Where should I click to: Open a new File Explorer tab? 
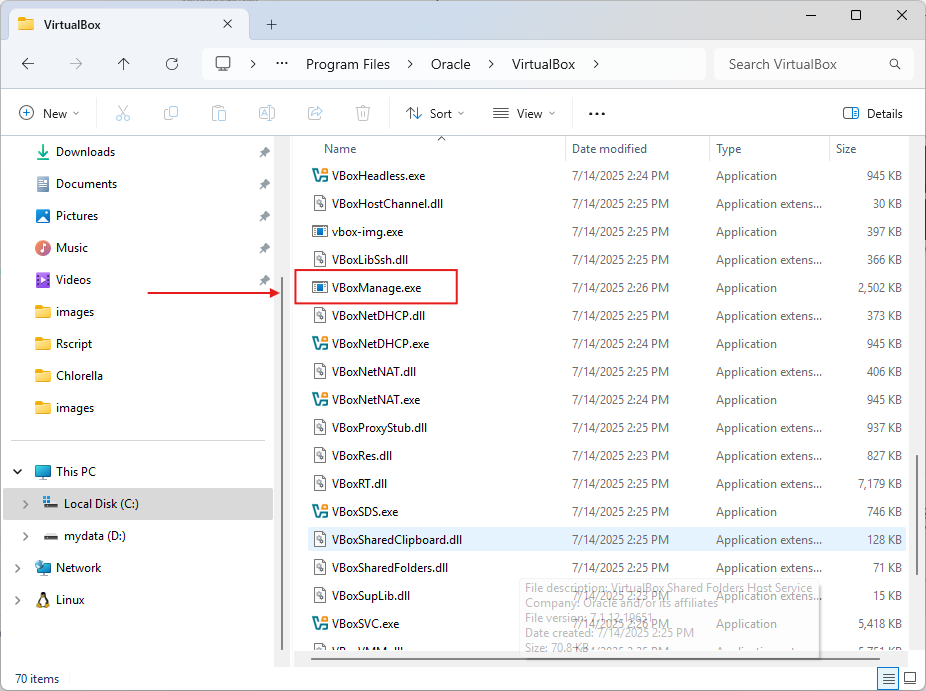point(271,24)
